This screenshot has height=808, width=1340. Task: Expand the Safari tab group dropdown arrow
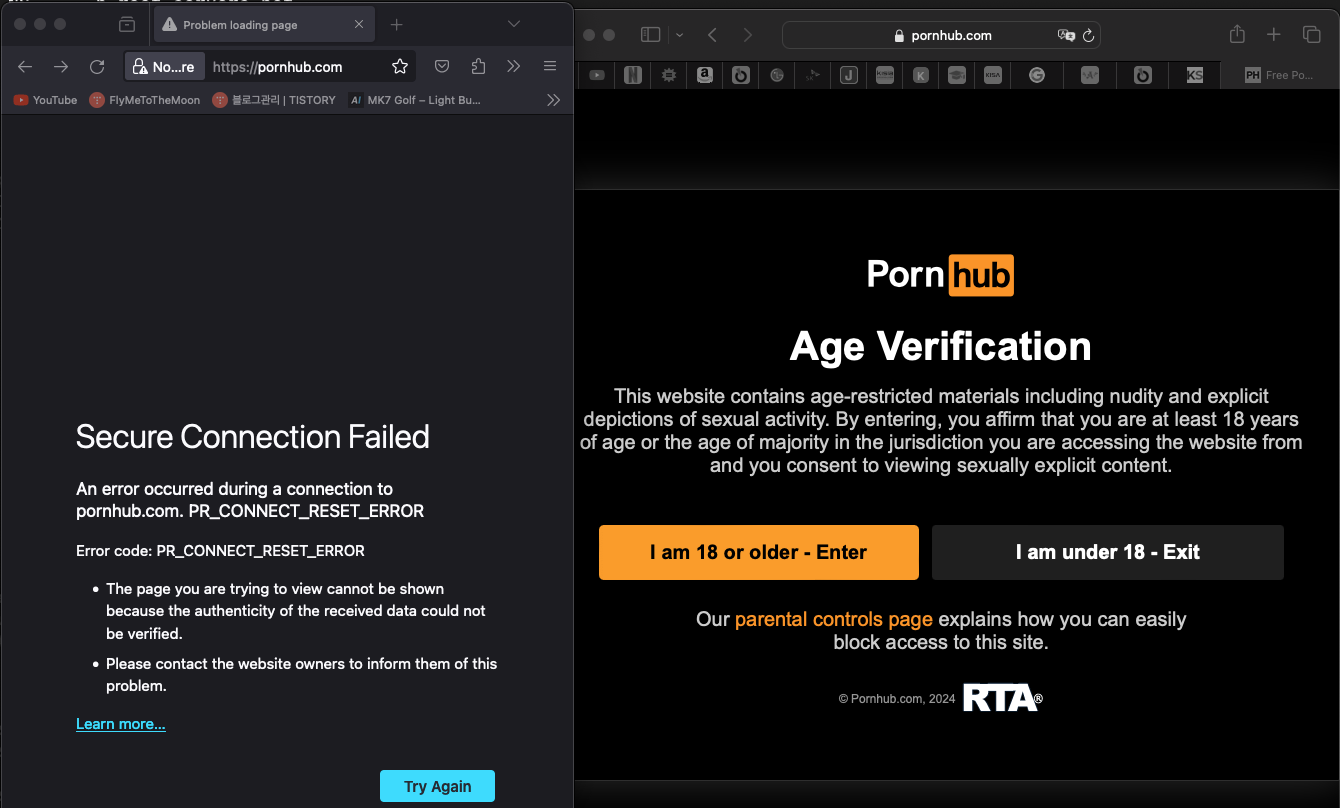pos(680,35)
